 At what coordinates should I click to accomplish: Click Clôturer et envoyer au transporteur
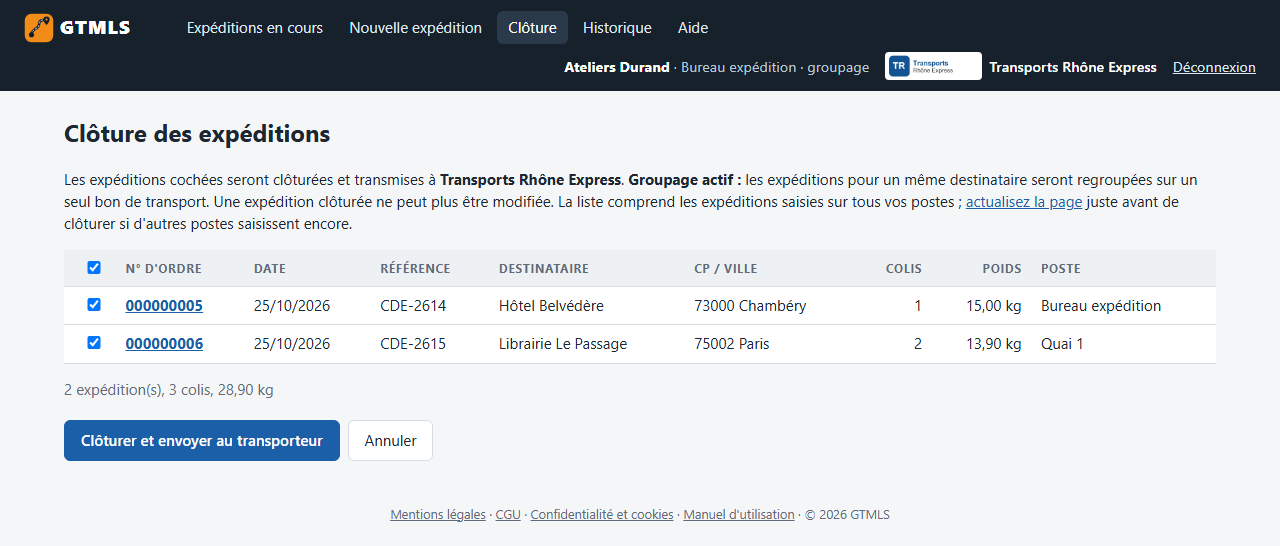tap(202, 441)
